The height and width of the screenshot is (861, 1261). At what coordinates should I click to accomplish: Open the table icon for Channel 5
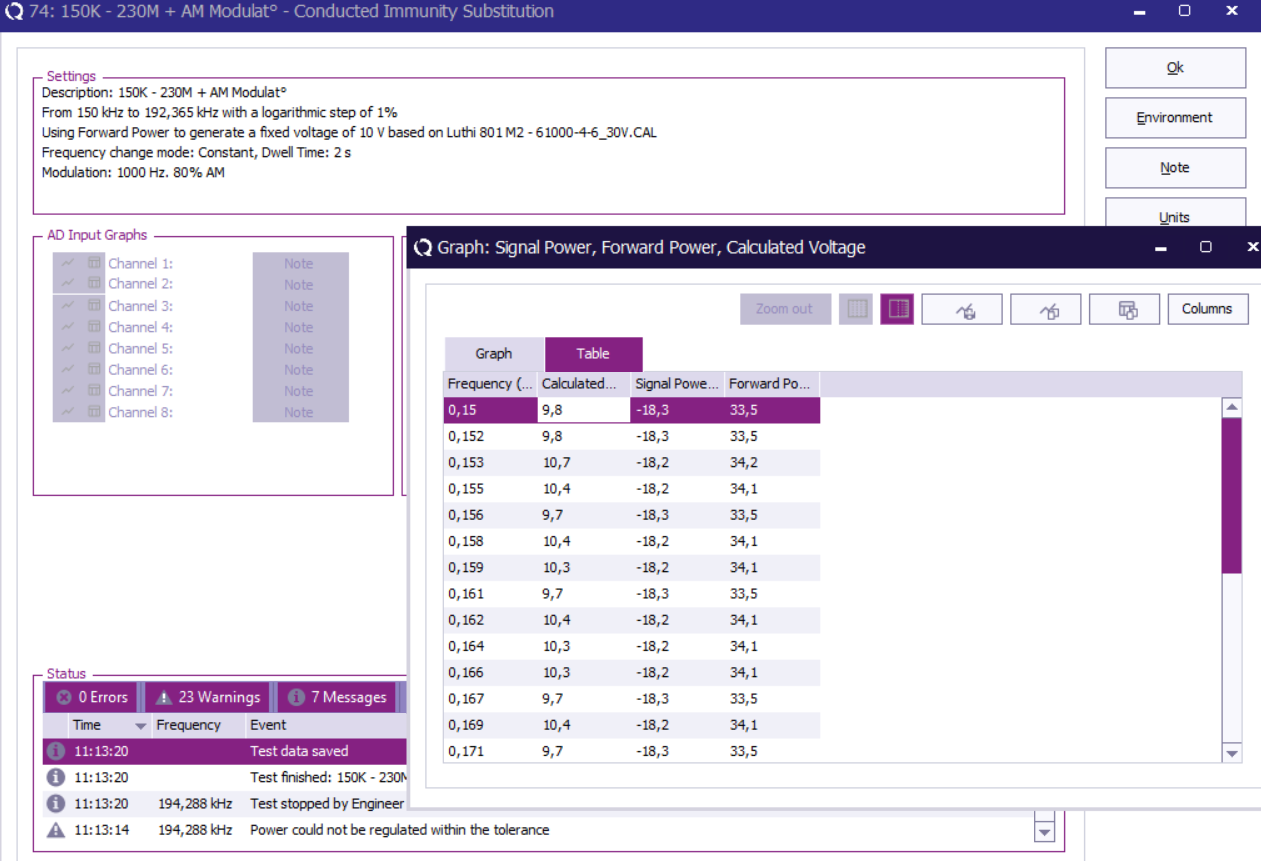pyautogui.click(x=93, y=348)
